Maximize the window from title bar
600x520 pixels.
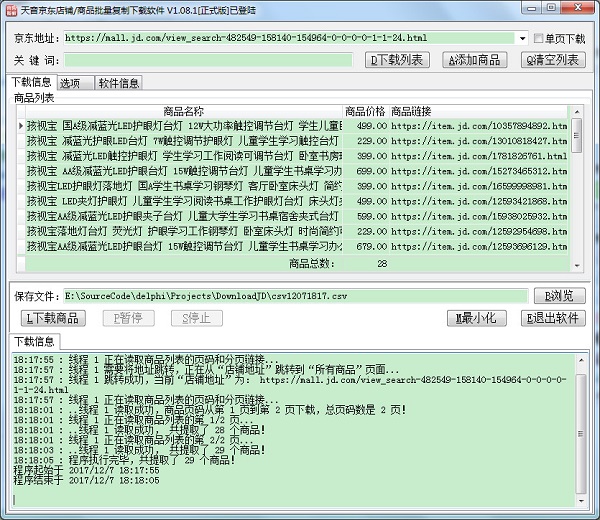551,8
